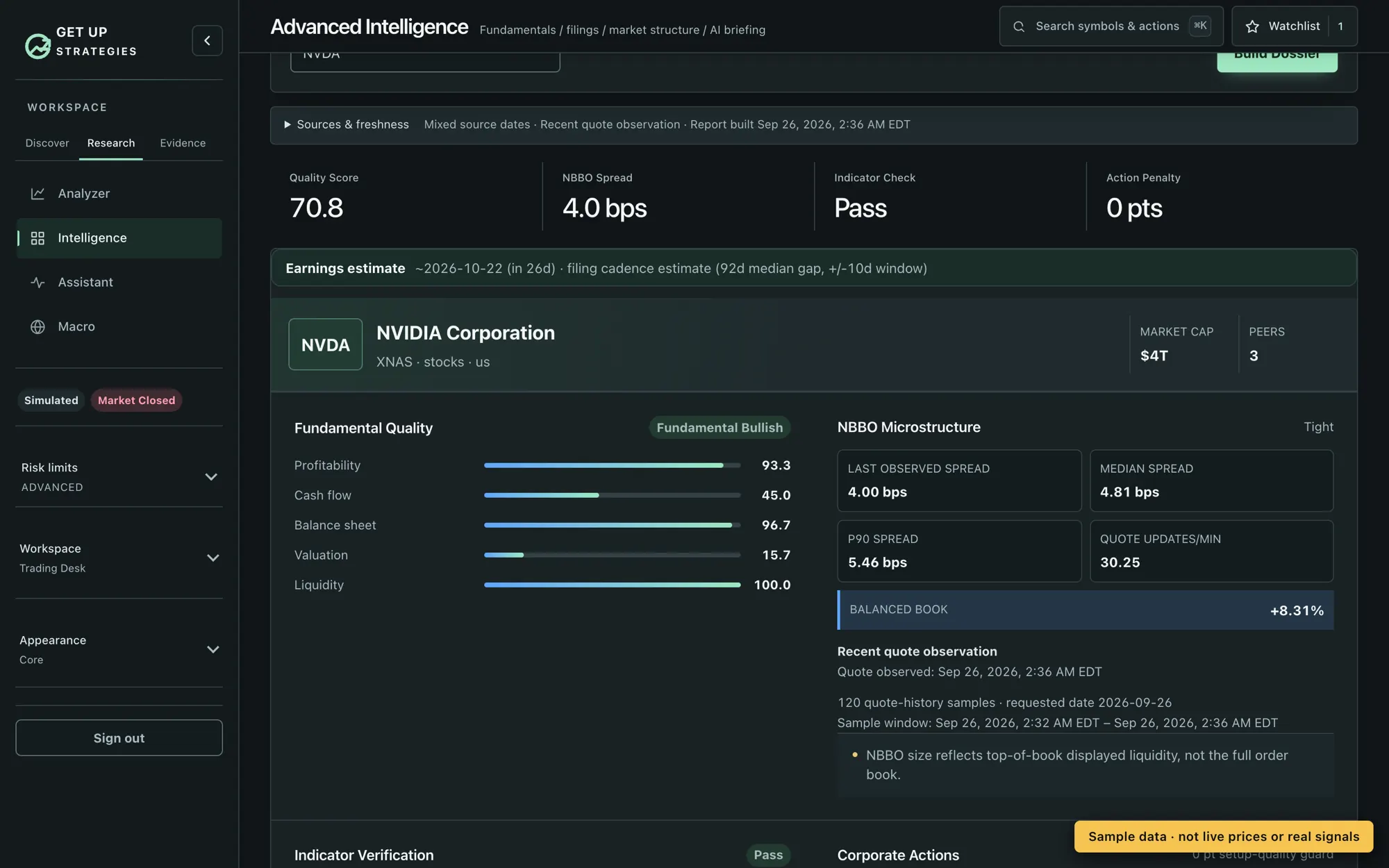Click the Intelligence grid icon
The width and height of the screenshot is (1389, 868).
(x=38, y=238)
